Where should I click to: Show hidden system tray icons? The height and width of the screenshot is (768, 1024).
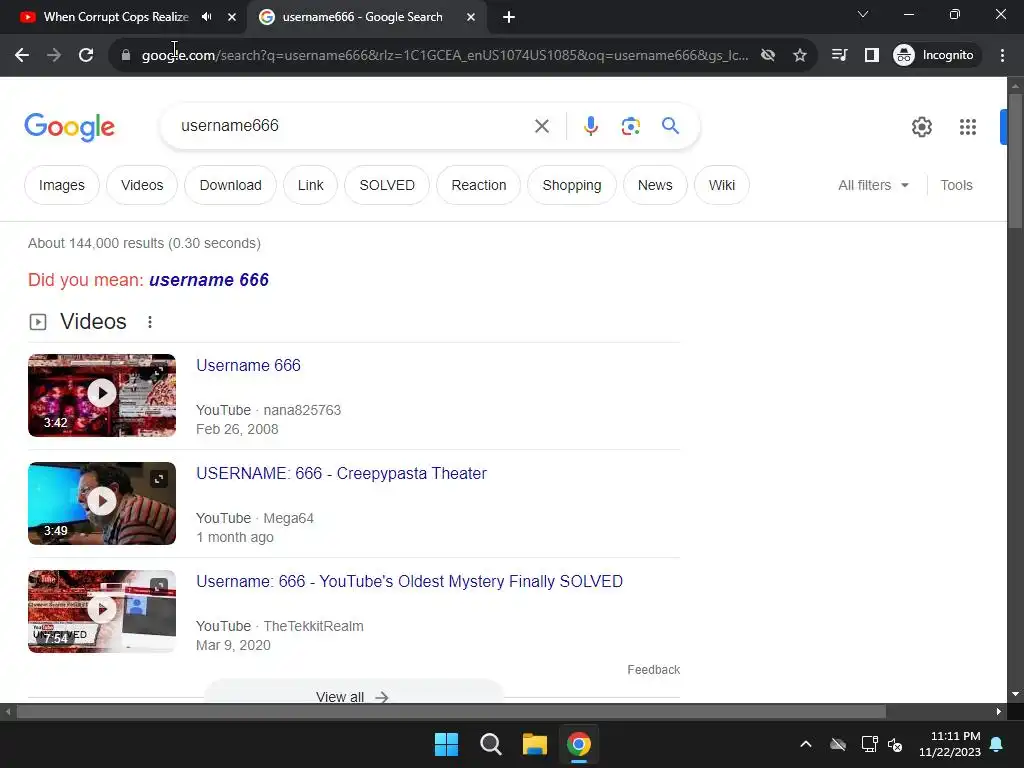click(x=806, y=744)
